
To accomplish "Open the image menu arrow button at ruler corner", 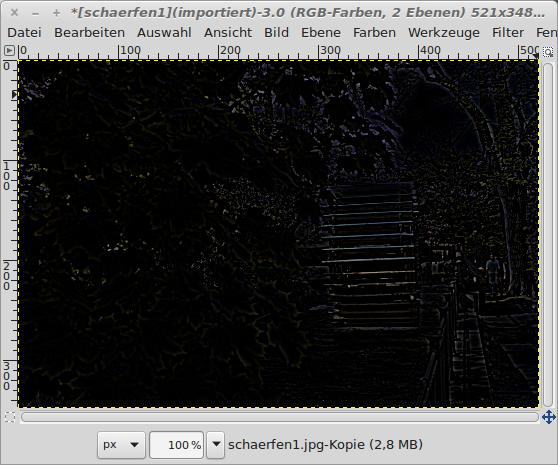I will click(x=9, y=51).
